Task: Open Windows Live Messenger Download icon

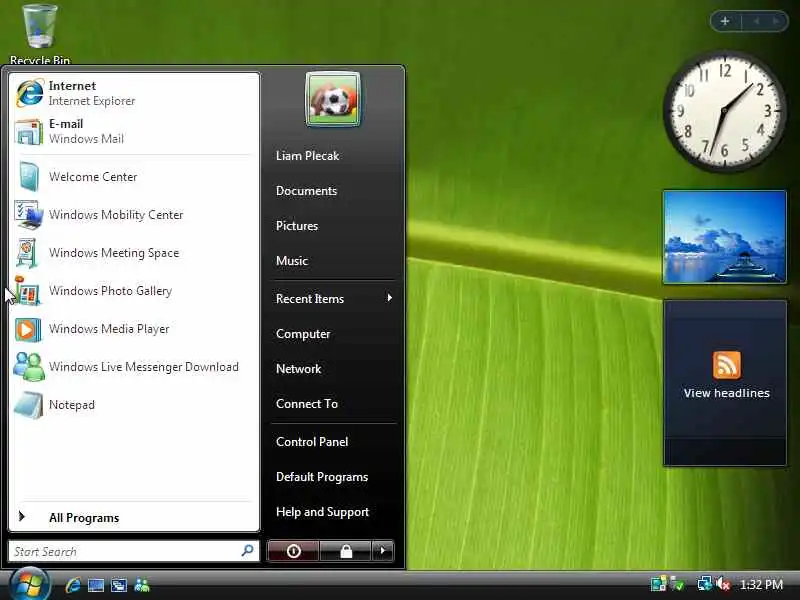Action: click(x=29, y=367)
